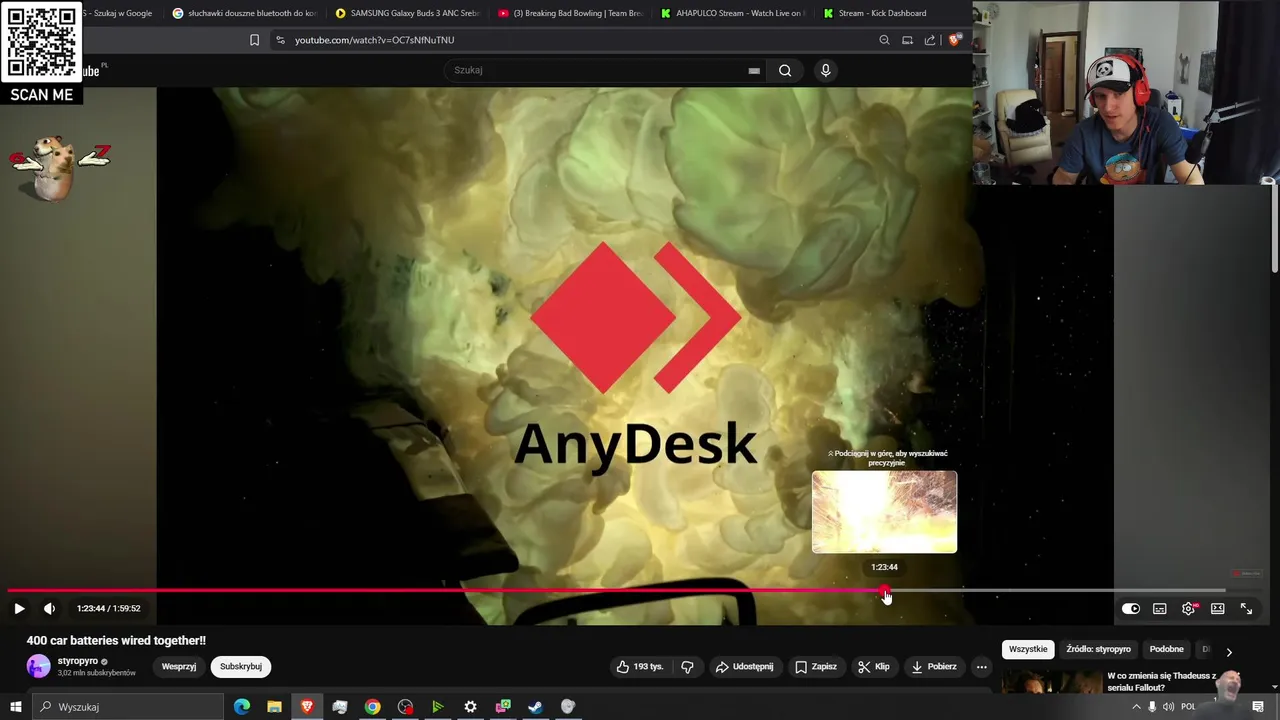Screen dimensions: 1280x720
Task: Switch to theater mode view
Action: pos(1217,608)
